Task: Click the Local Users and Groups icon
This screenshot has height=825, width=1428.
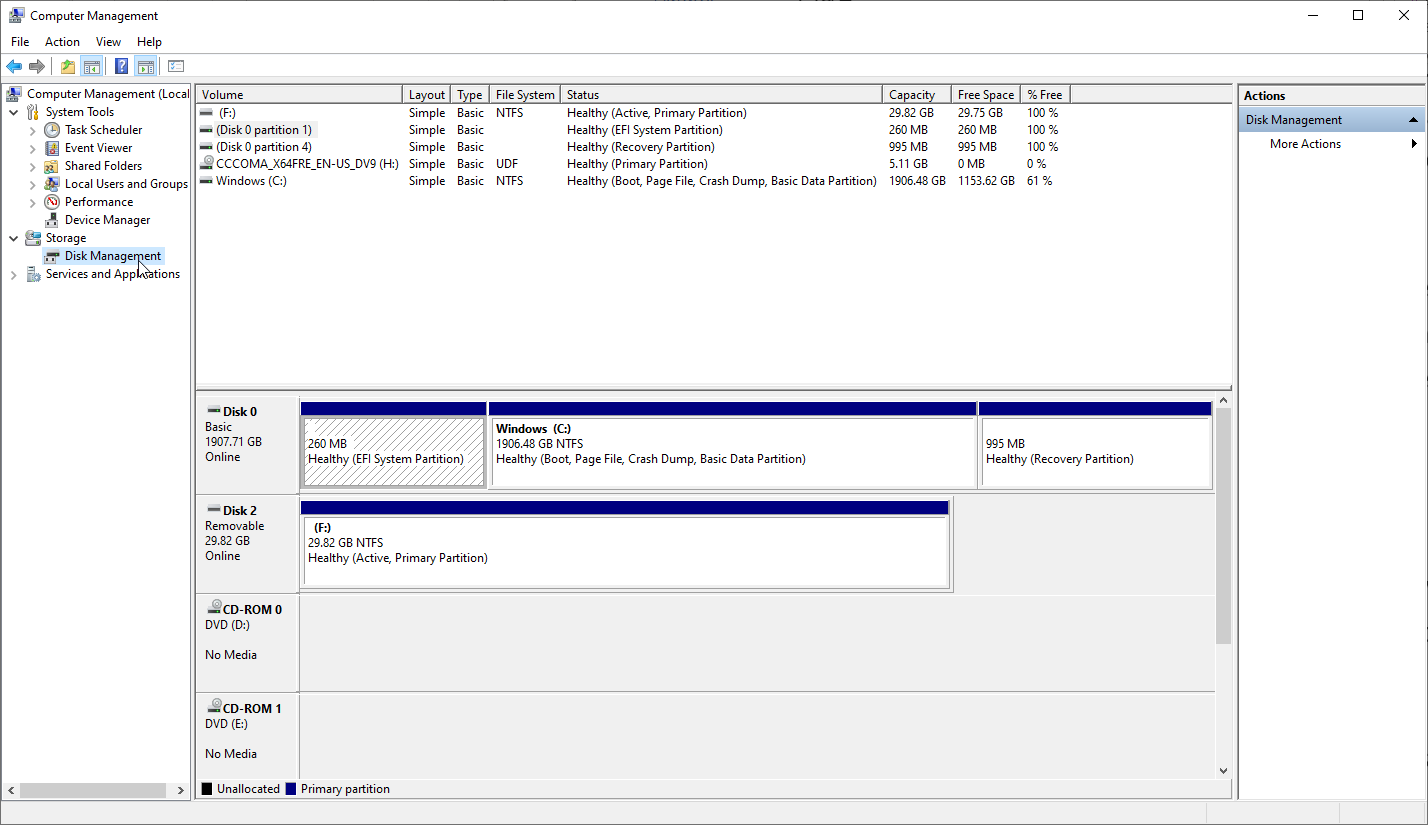Action: (52, 184)
